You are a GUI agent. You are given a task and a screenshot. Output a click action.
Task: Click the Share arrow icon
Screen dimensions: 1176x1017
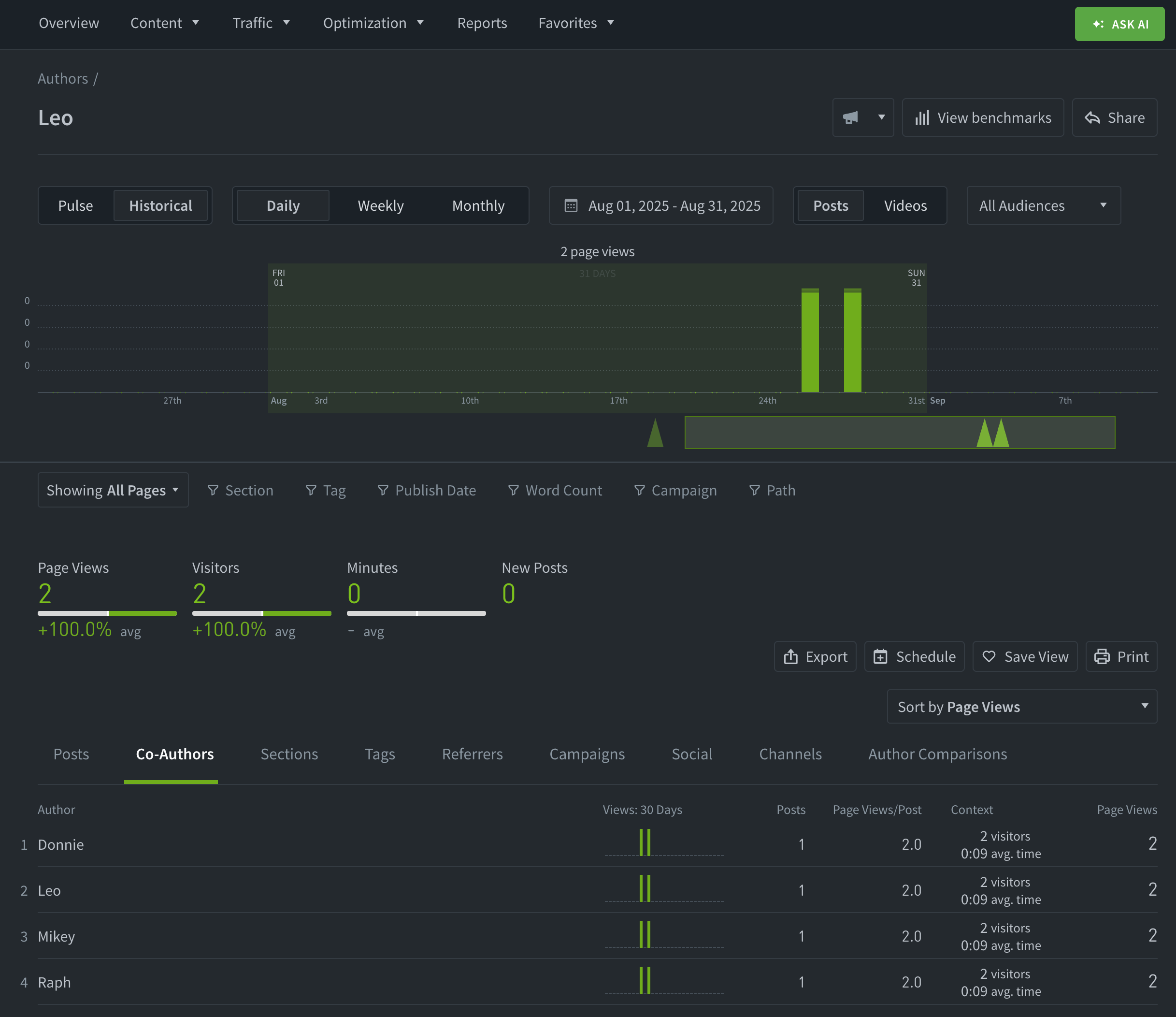1092,117
